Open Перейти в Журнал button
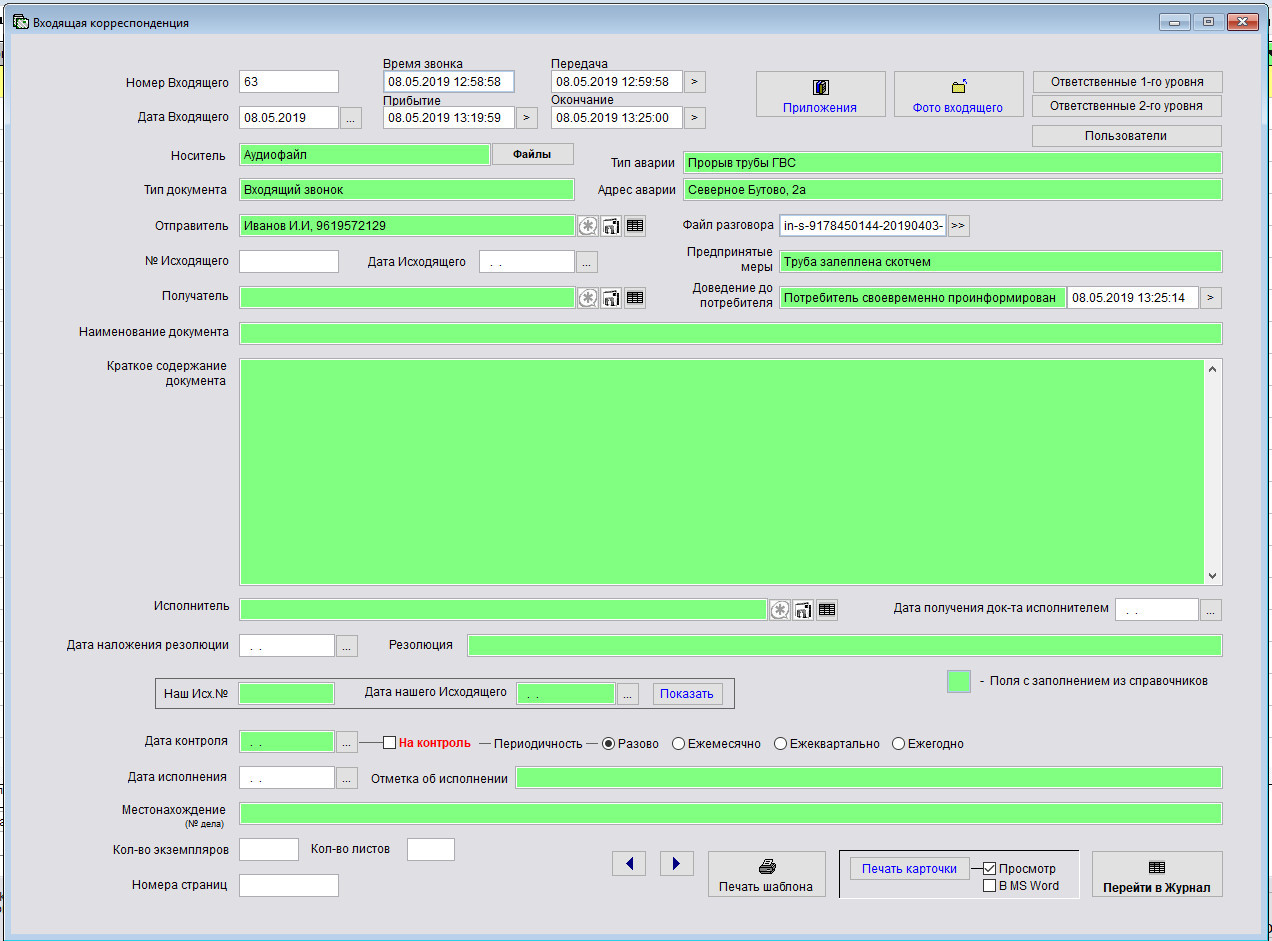Screen dimensions: 1272x941 pos(1156,874)
